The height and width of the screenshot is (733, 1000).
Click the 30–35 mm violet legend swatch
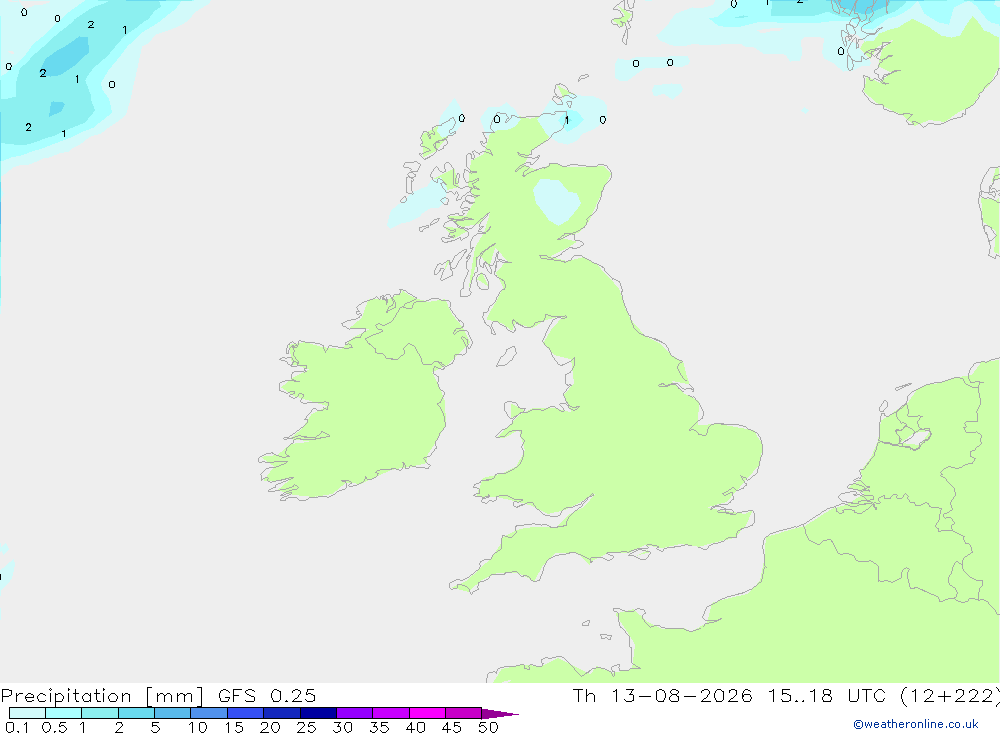[355, 713]
